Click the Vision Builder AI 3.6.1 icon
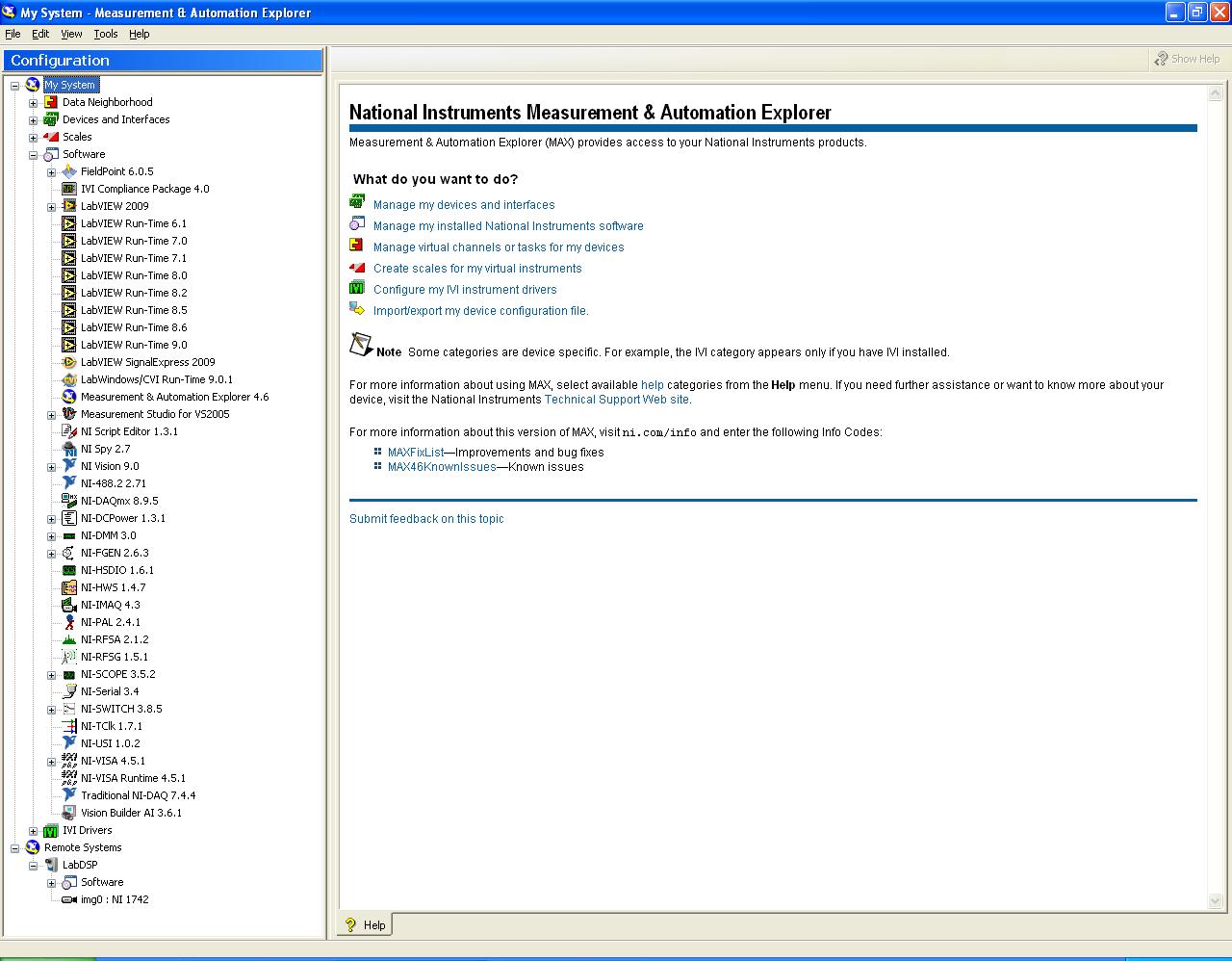The image size is (1232, 961). 69,813
